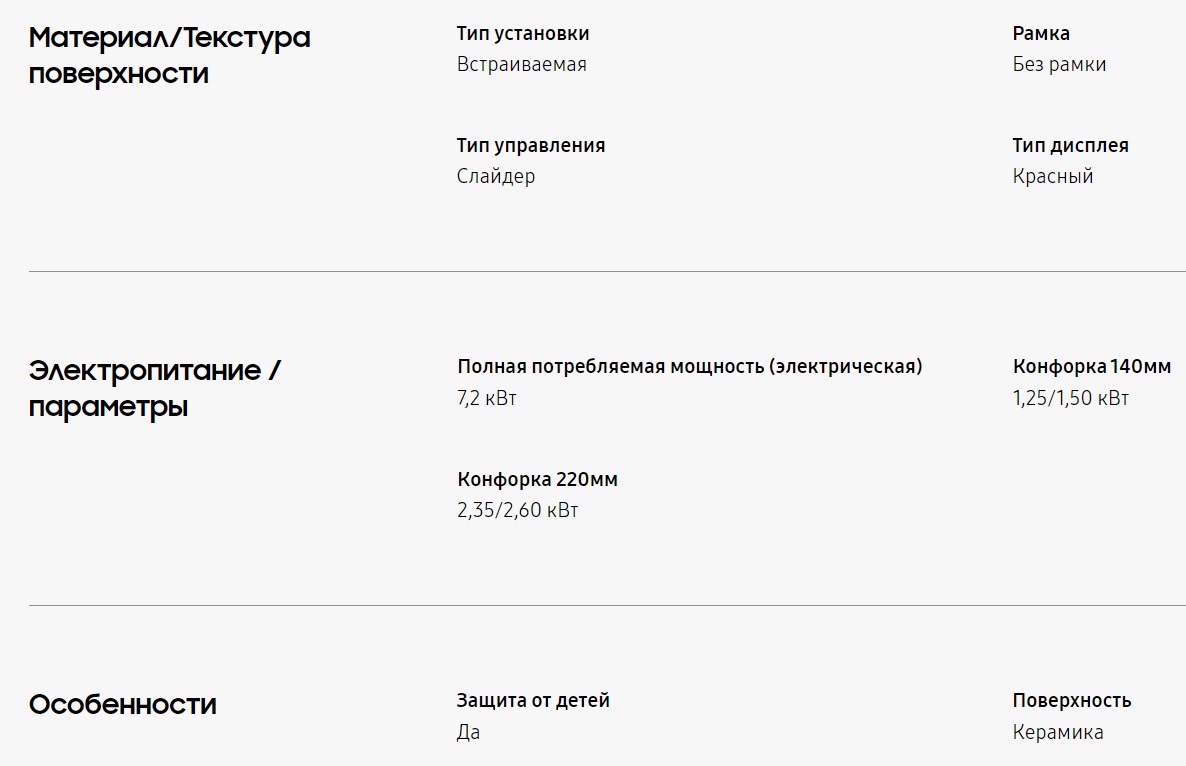Select the Керамика value text
This screenshot has height=766, width=1186.
click(x=1058, y=732)
